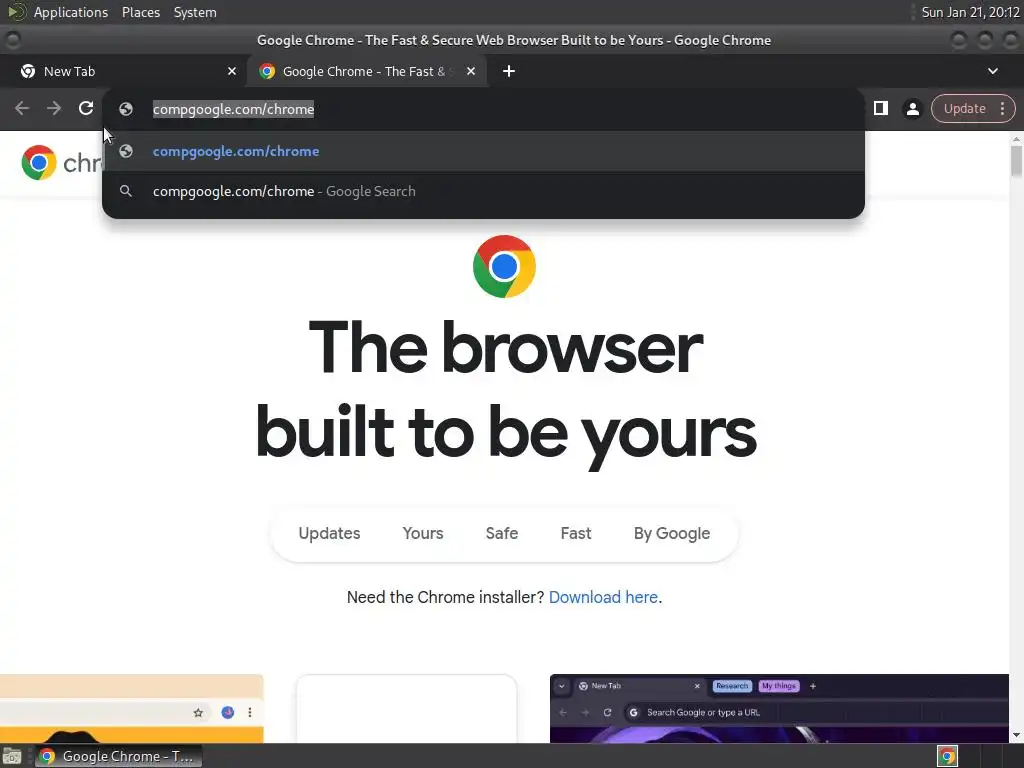Expand the tab search dropdown chevron
This screenshot has width=1024, height=768.
click(x=993, y=71)
